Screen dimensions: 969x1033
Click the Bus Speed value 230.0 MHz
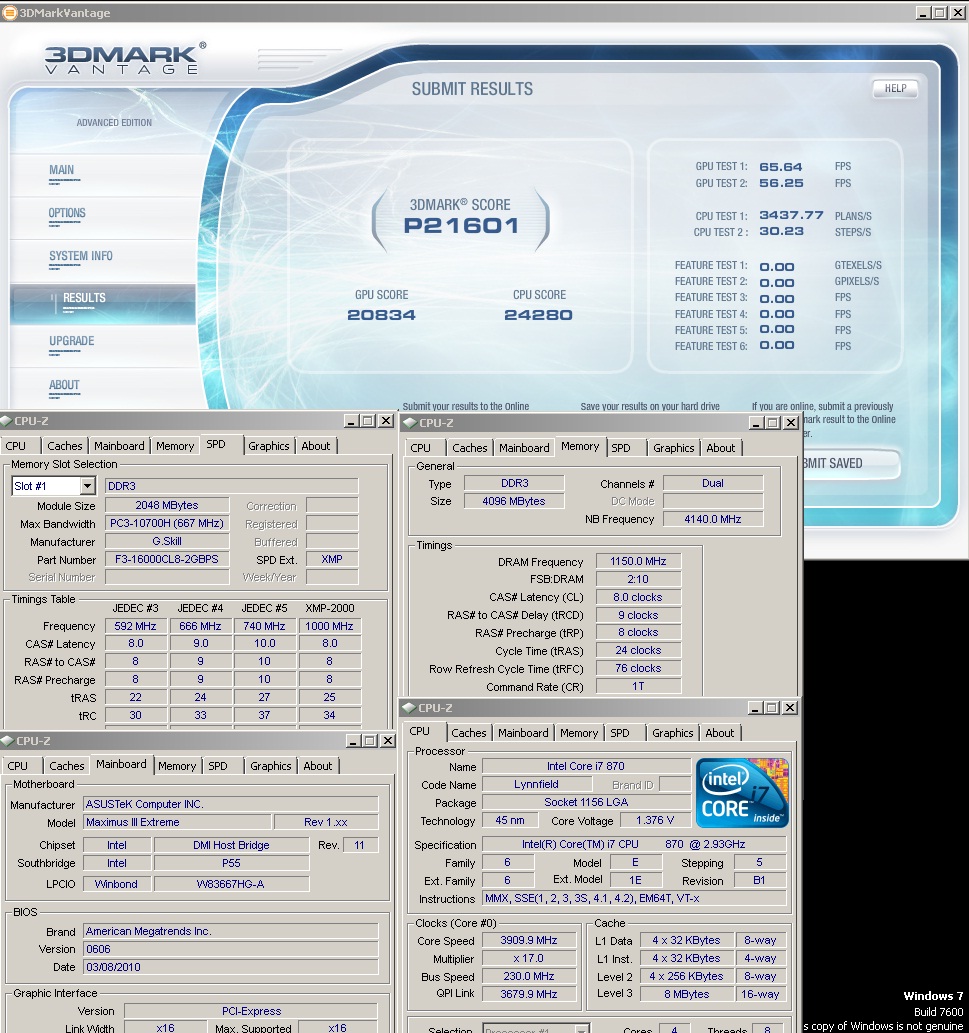[x=528, y=976]
